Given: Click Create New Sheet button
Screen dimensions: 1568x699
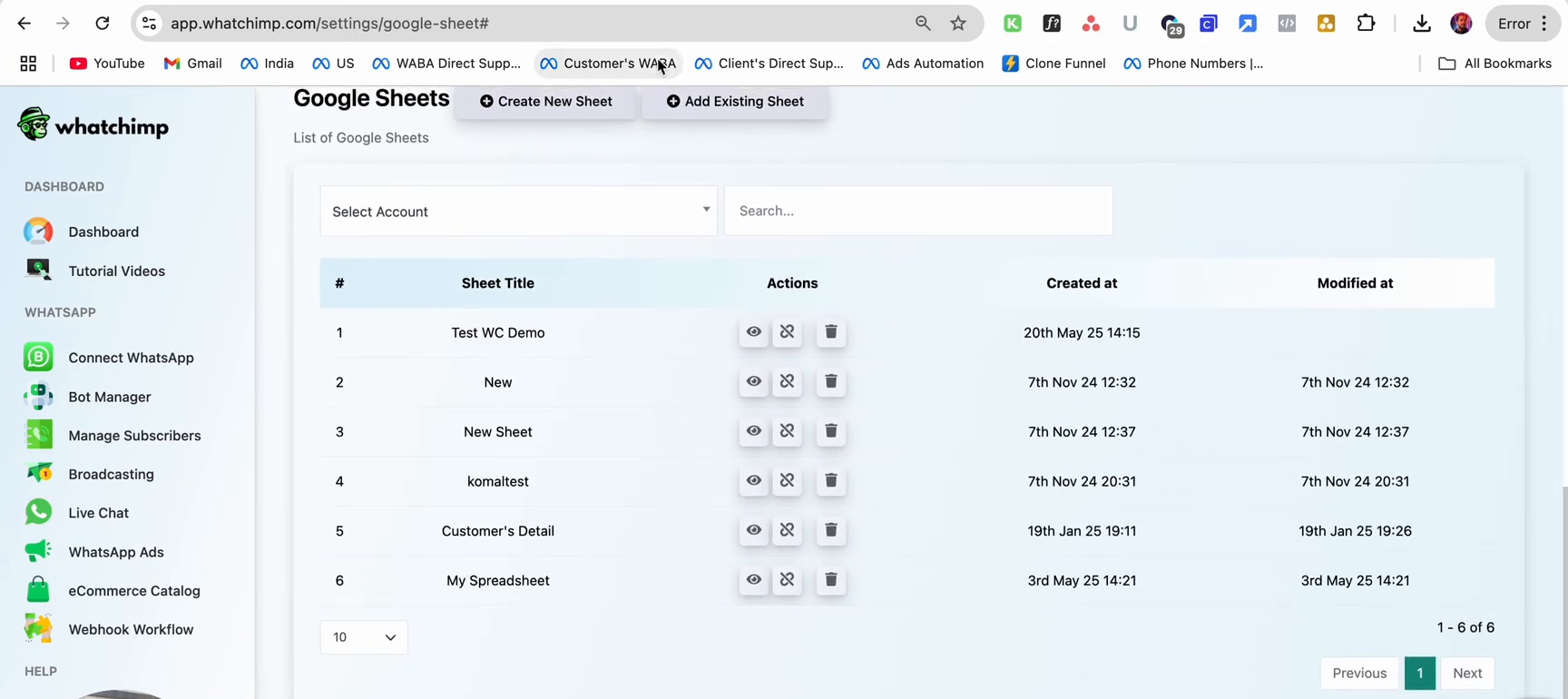Looking at the screenshot, I should coord(545,101).
